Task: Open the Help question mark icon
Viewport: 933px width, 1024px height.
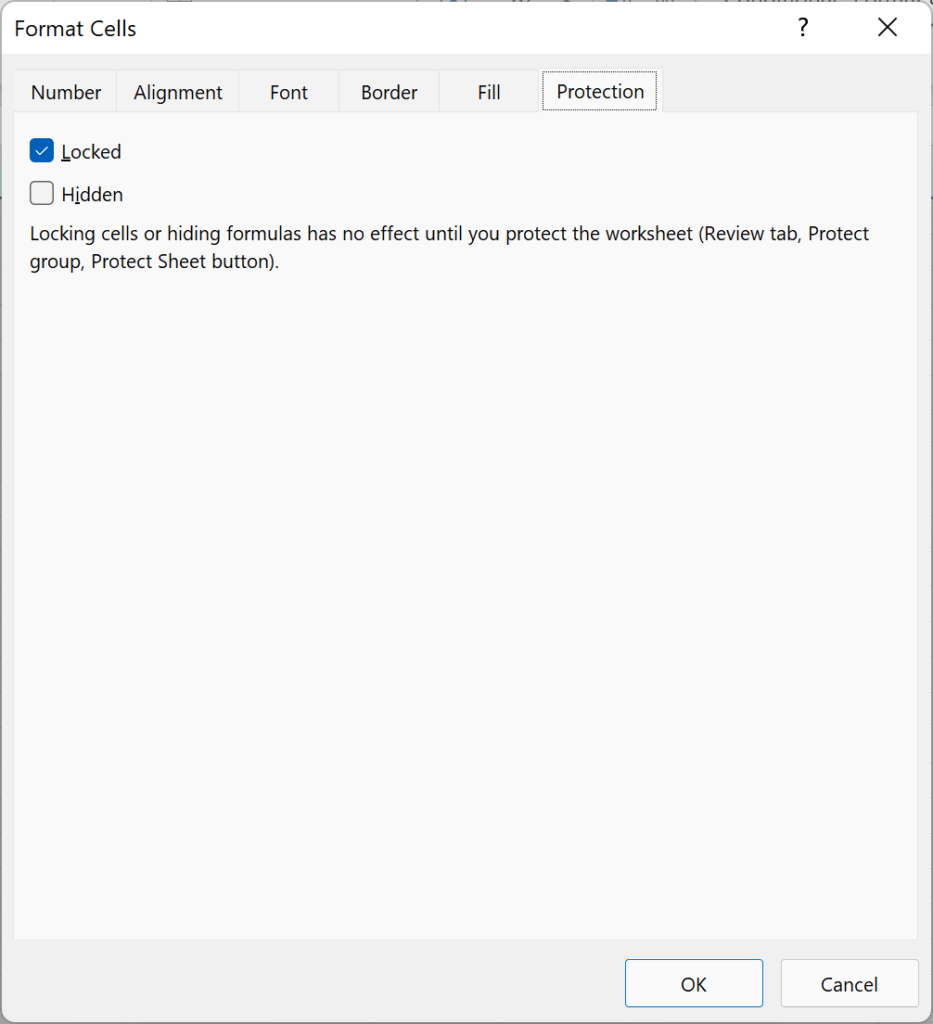Action: coord(802,27)
